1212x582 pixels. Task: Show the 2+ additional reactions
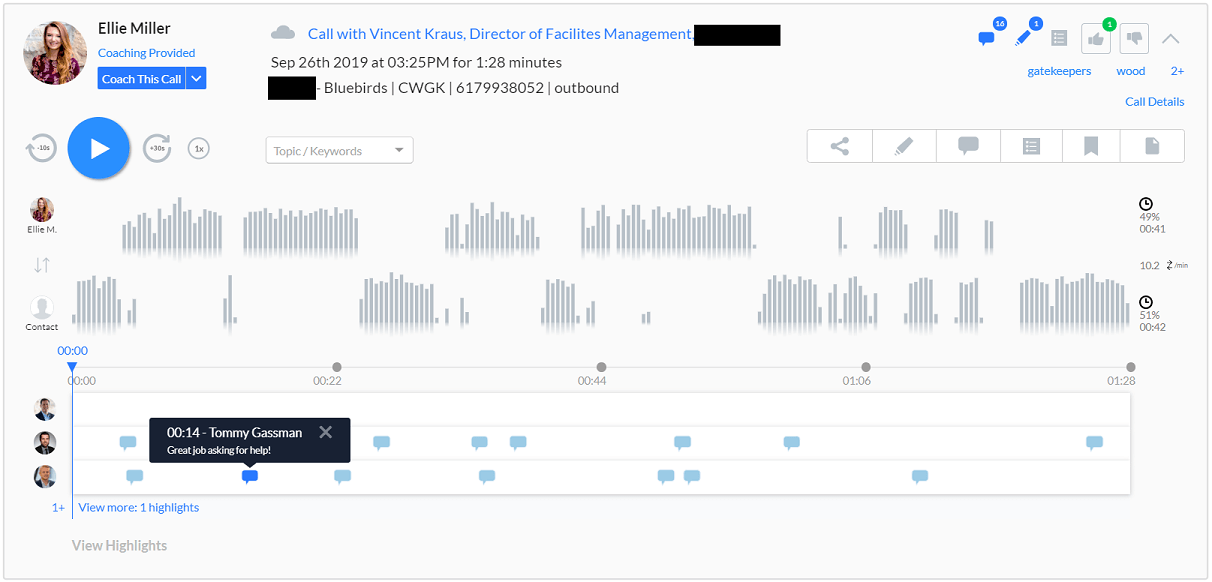tap(1177, 70)
